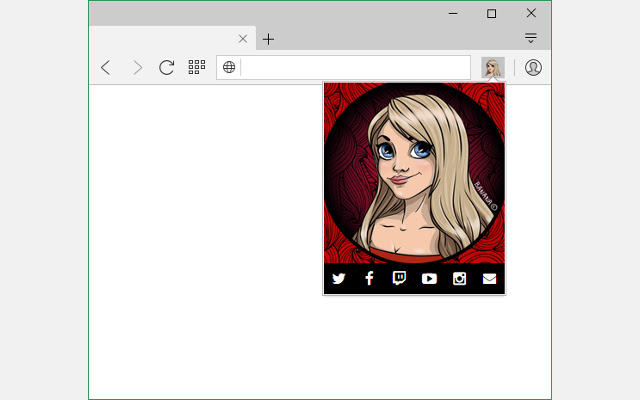Image resolution: width=640 pixels, height=400 pixels.
Task: Open the Twitter link in the popup
Action: pos(338,279)
